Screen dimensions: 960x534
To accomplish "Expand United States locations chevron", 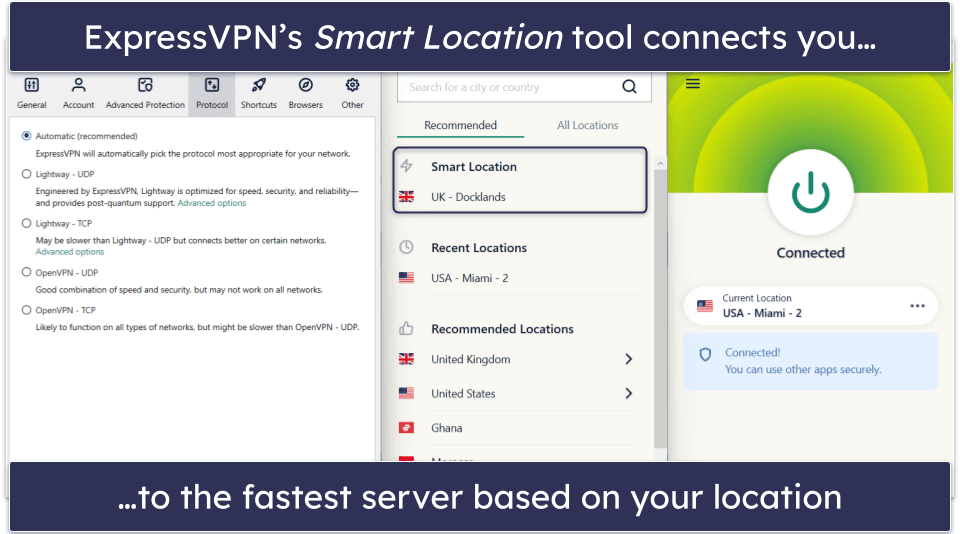I will (629, 393).
